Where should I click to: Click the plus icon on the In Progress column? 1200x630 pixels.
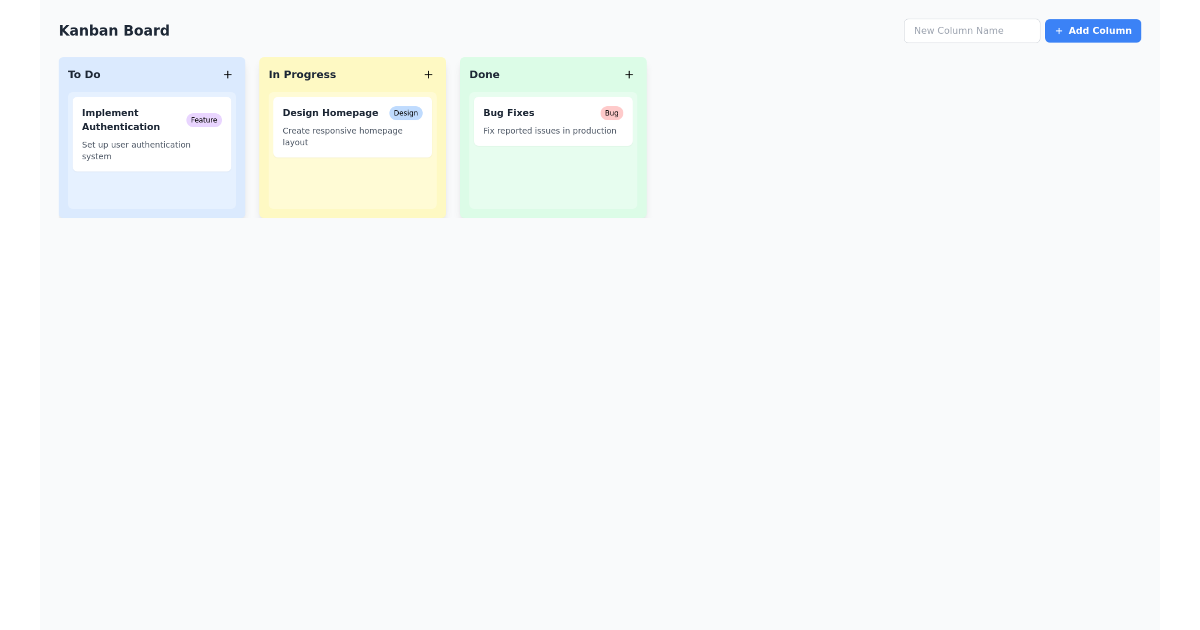(428, 74)
